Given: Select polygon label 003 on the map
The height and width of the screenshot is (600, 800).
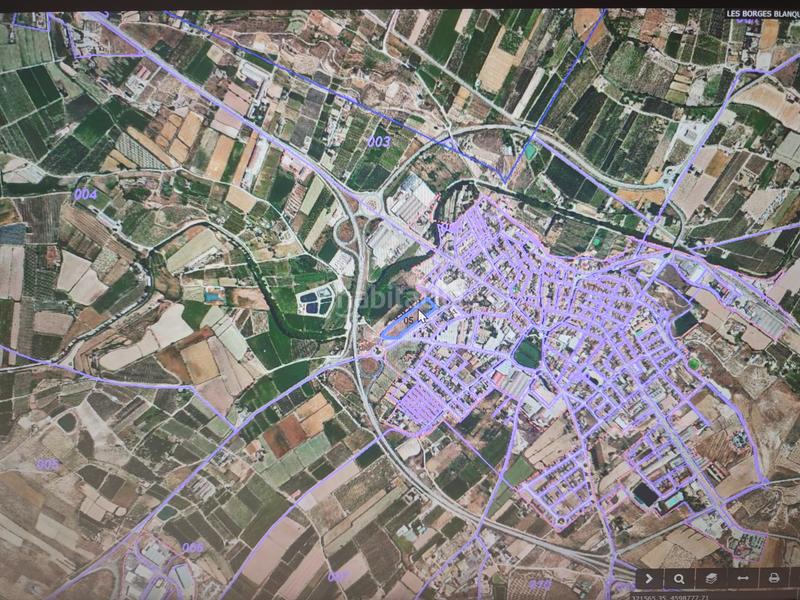Looking at the screenshot, I should click(x=378, y=142).
